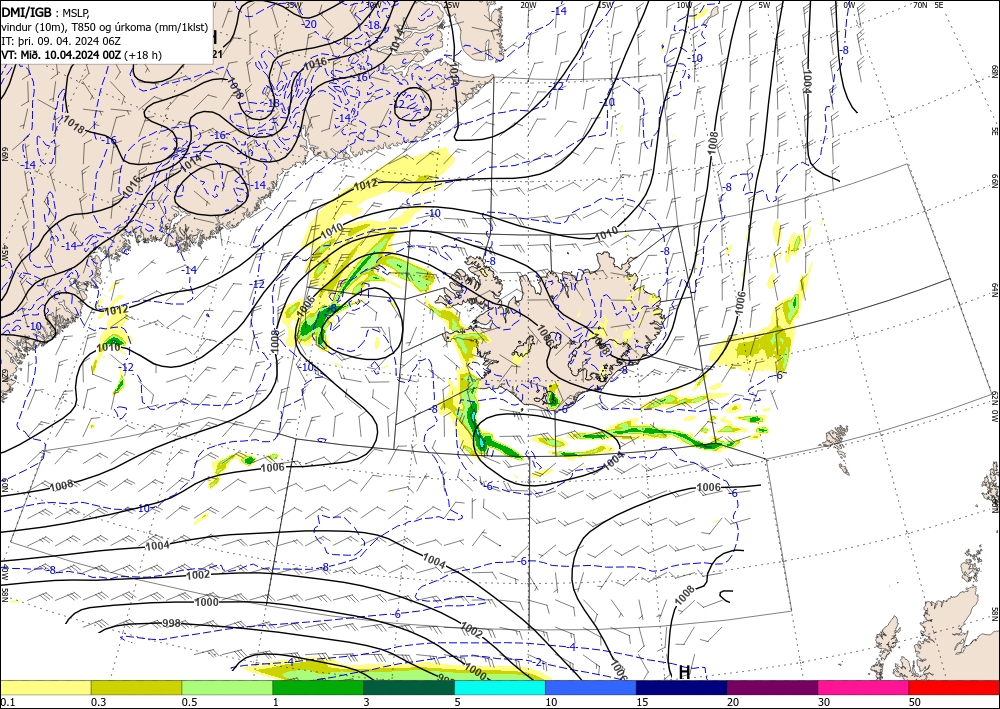Click the pink 30 mm legend swatch
1000x709 pixels.
(x=864, y=687)
